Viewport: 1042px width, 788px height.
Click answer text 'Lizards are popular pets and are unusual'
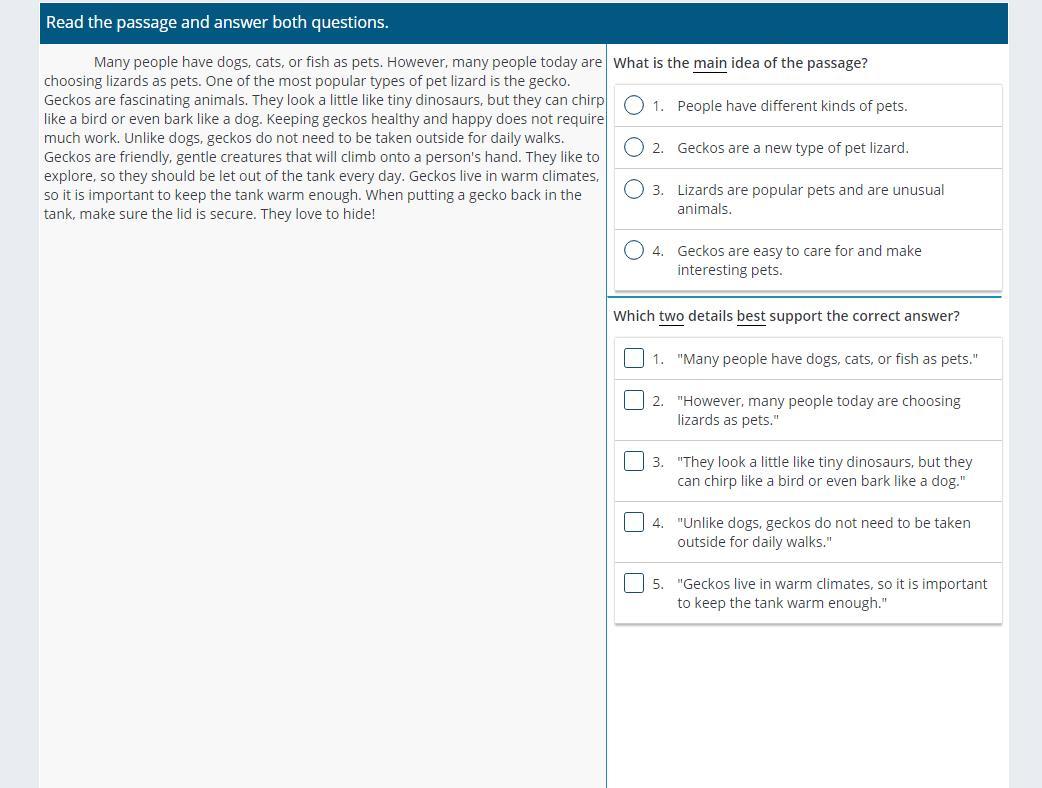pyautogui.click(x=811, y=190)
